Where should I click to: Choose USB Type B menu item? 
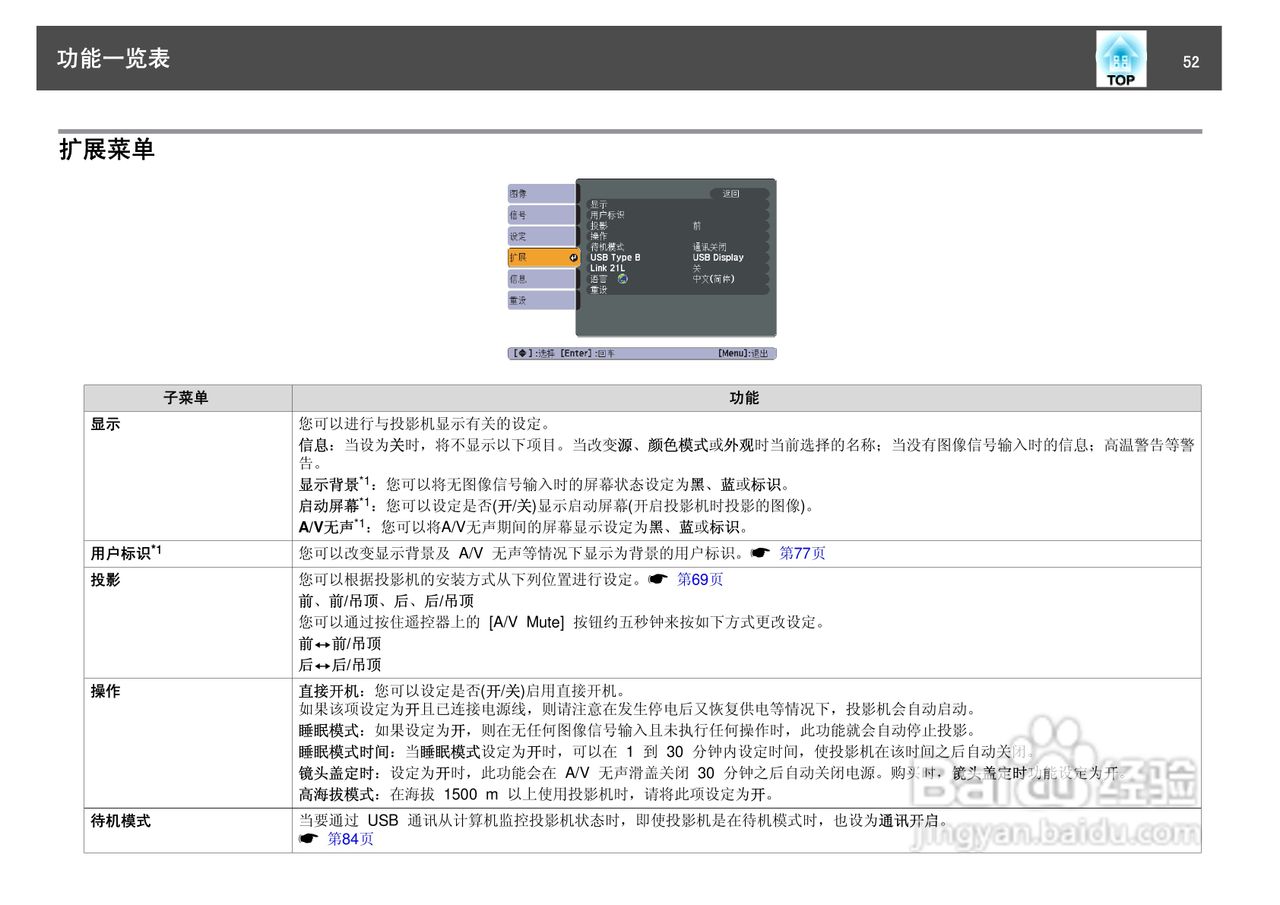pyautogui.click(x=615, y=258)
